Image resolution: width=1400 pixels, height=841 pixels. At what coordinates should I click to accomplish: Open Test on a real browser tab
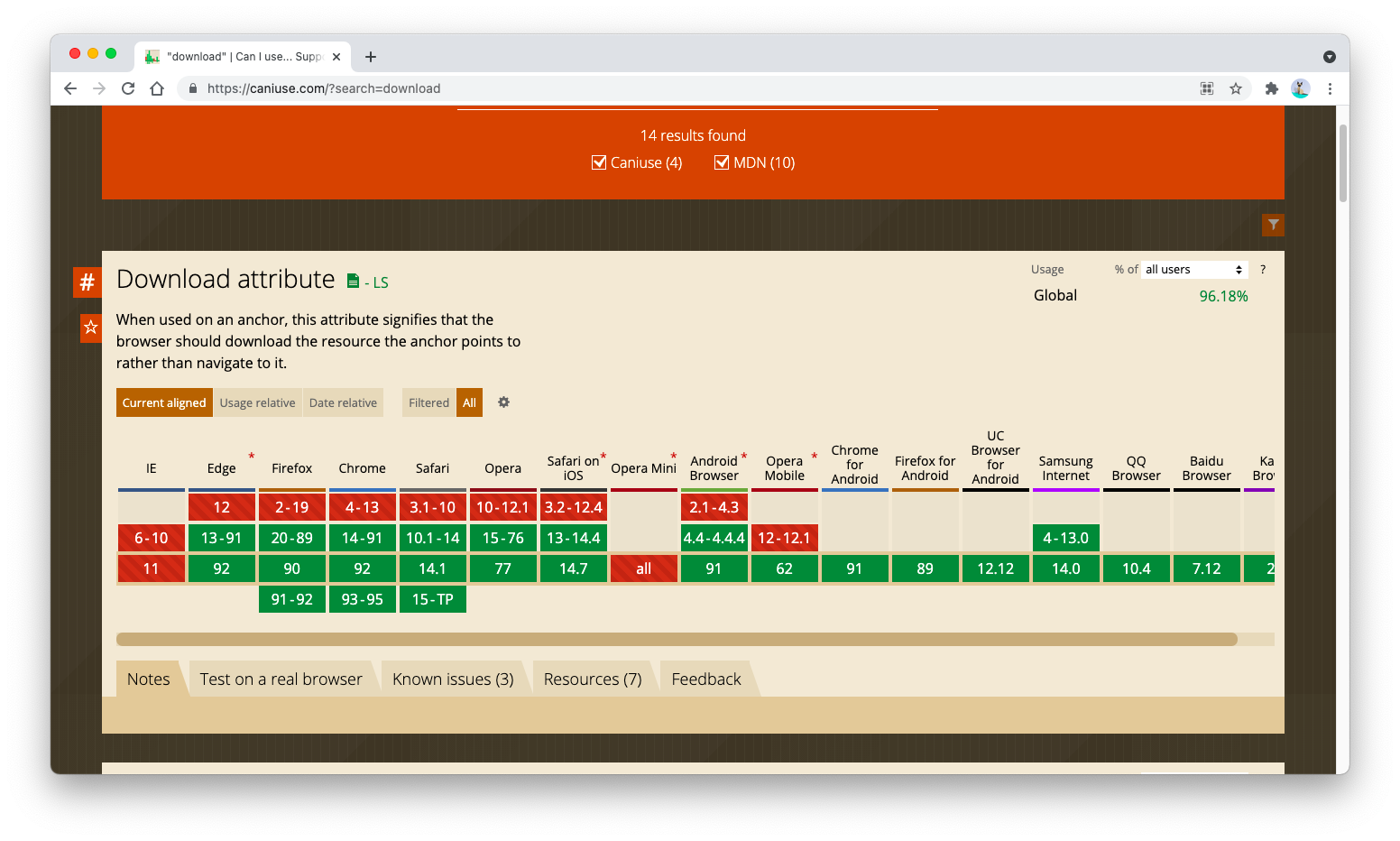[x=281, y=679]
